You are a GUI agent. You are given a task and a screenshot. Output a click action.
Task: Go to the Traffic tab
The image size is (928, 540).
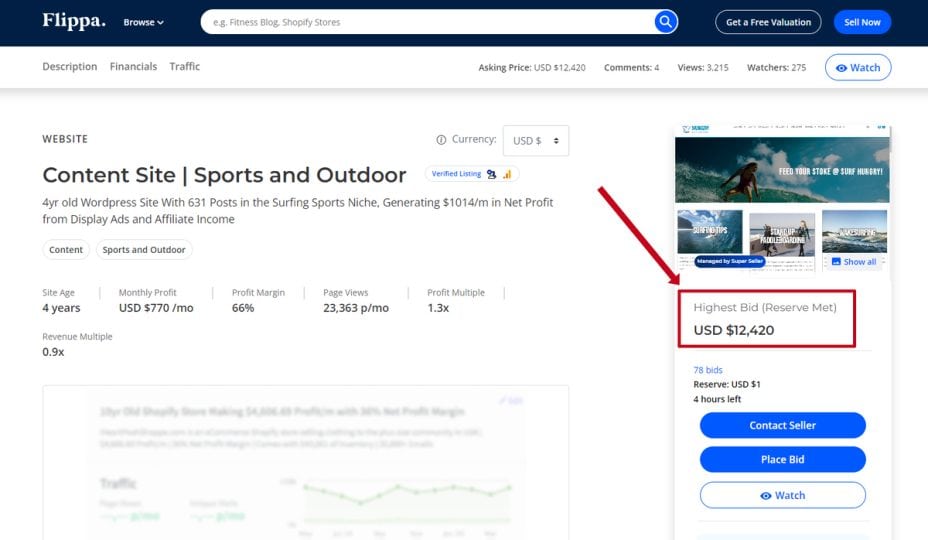point(184,67)
